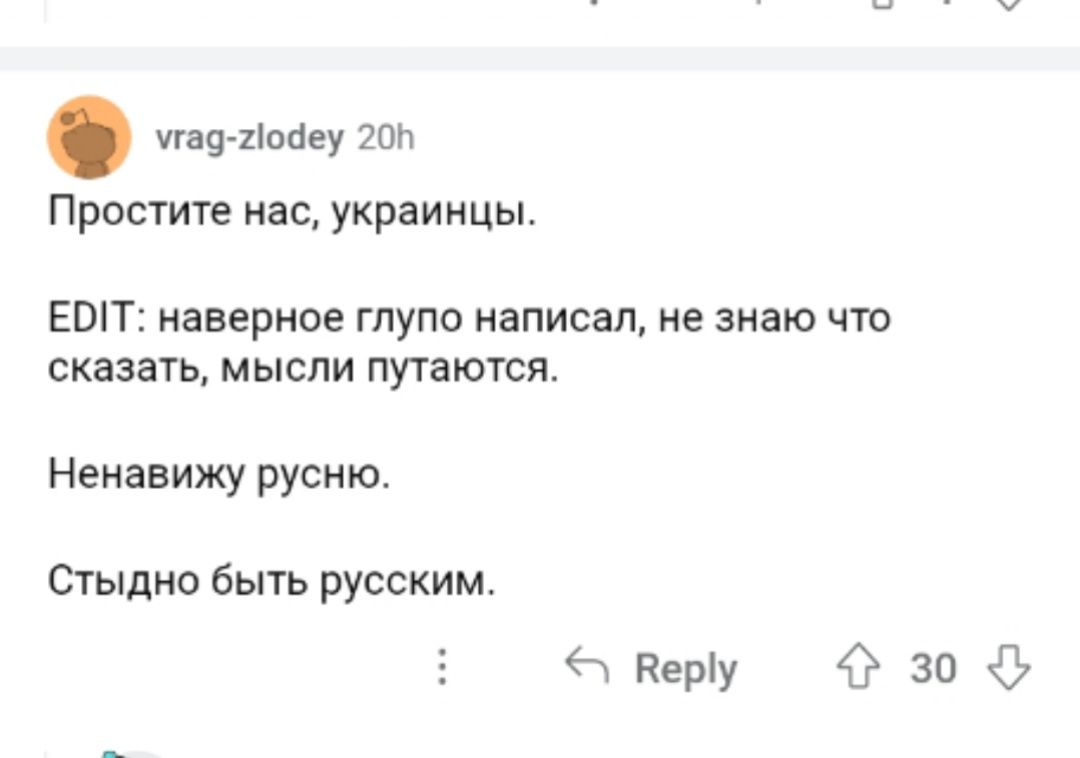1080x758 pixels.
Task: Open the next commenter's avatar at the bottom
Action: [x=135, y=752]
